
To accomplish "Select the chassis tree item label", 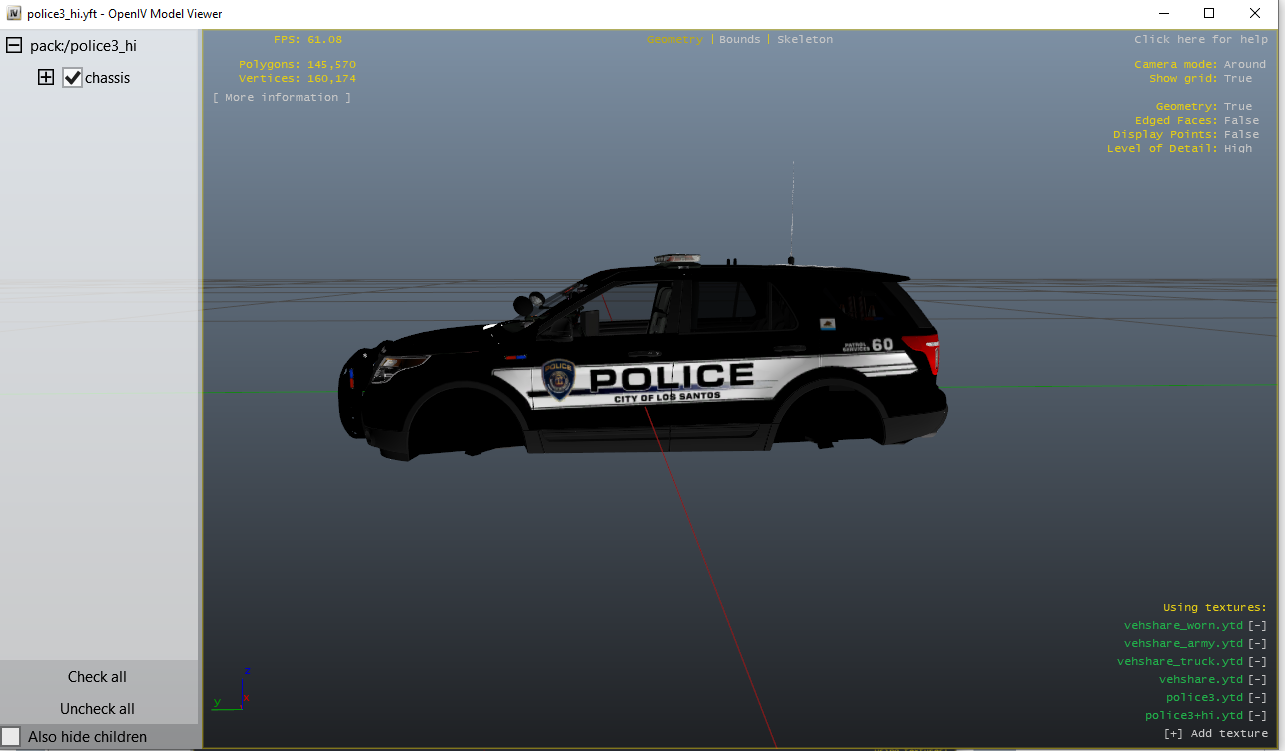I will [107, 77].
